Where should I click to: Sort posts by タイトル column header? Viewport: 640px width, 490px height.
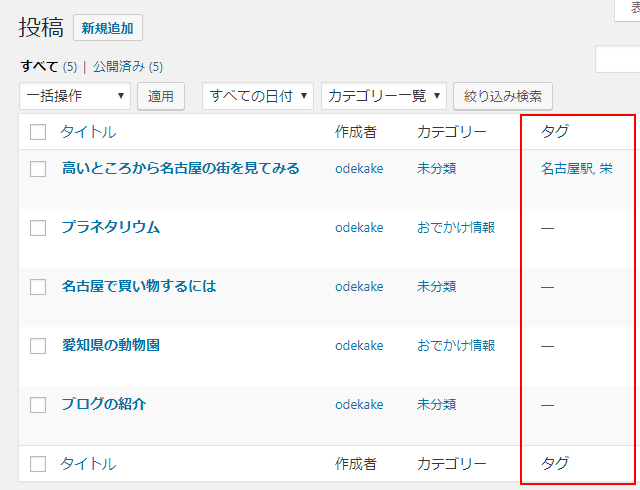(88, 132)
